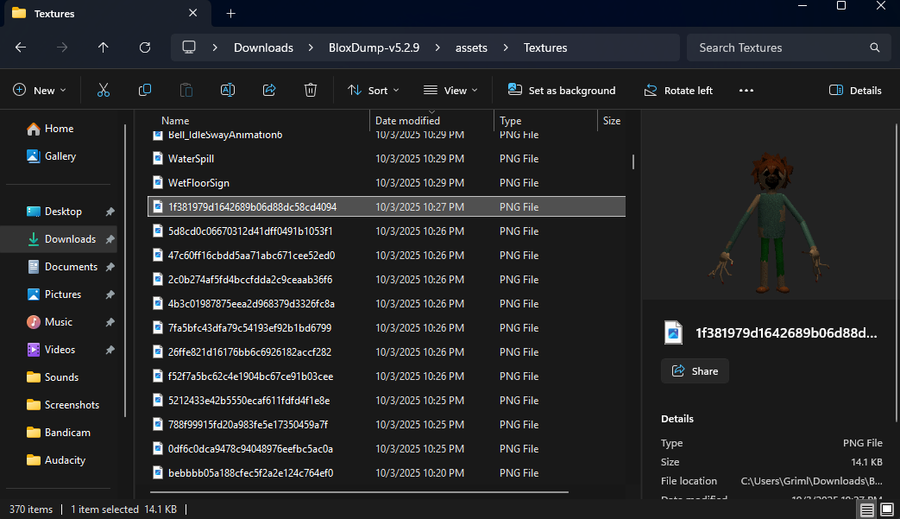Click the Cut scissors icon
This screenshot has width=900, height=519.
tap(103, 90)
